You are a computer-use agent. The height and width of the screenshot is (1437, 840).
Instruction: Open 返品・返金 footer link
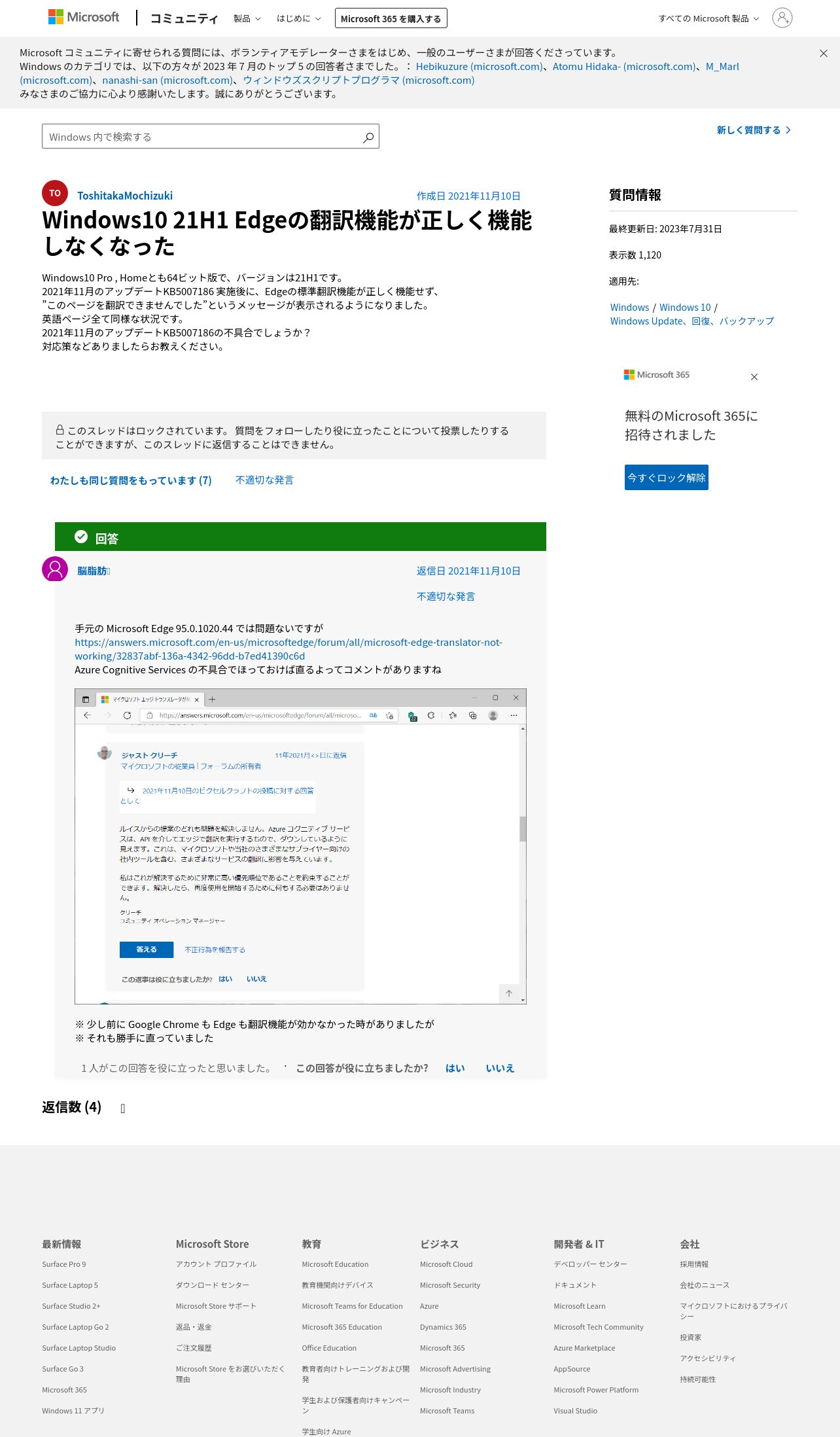tap(194, 1327)
